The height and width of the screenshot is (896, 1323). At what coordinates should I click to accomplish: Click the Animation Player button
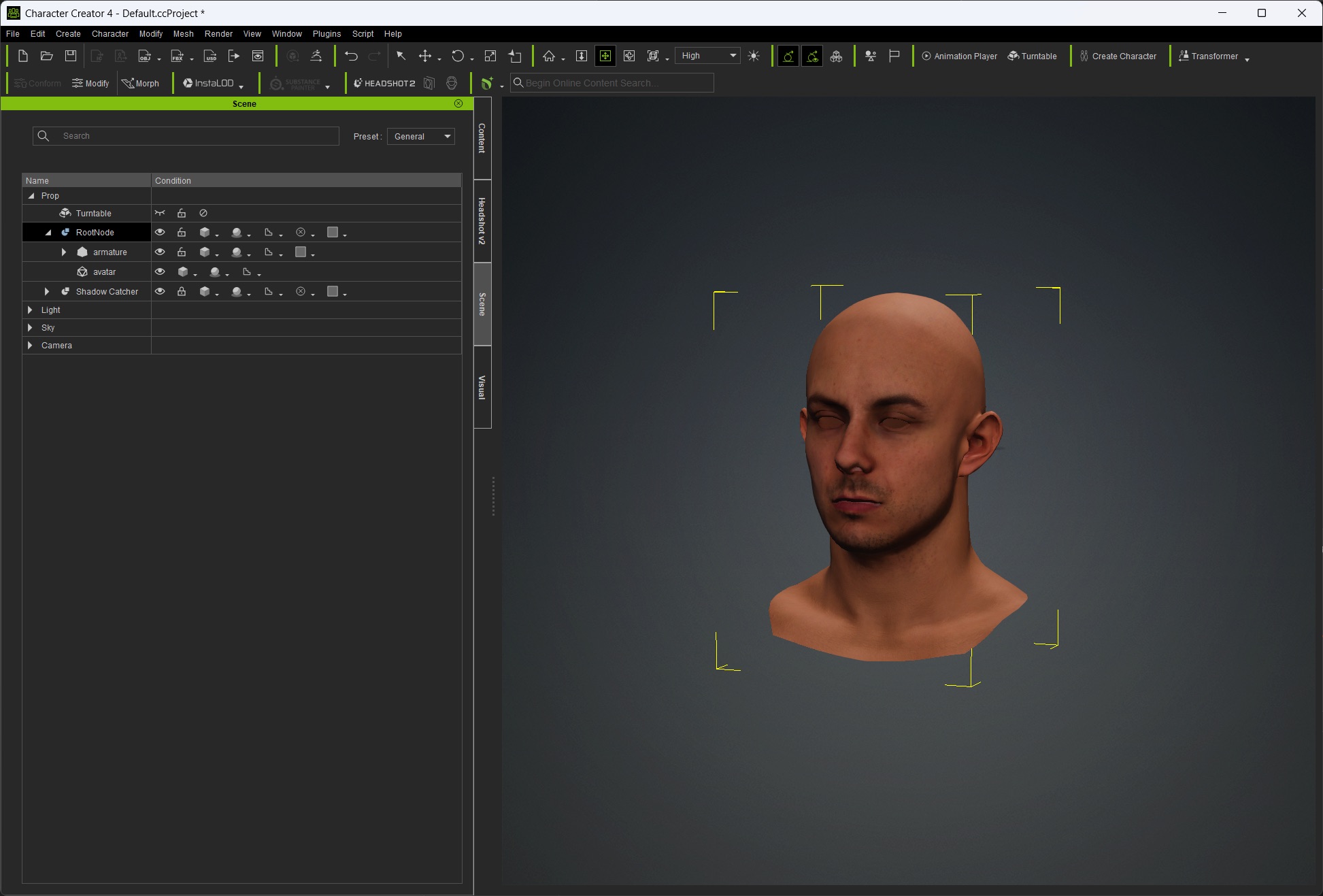pos(959,56)
